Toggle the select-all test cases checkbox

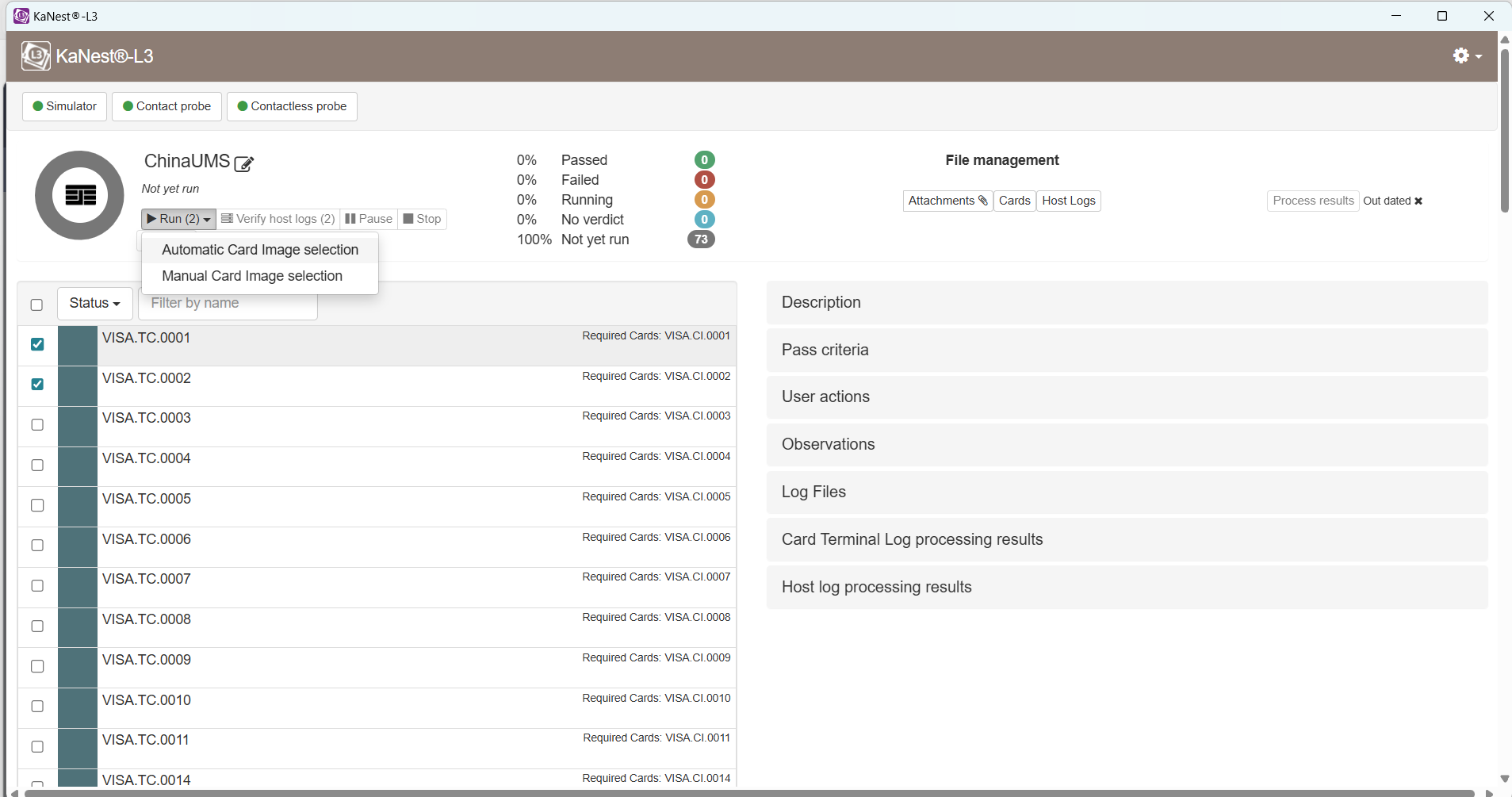pos(36,305)
